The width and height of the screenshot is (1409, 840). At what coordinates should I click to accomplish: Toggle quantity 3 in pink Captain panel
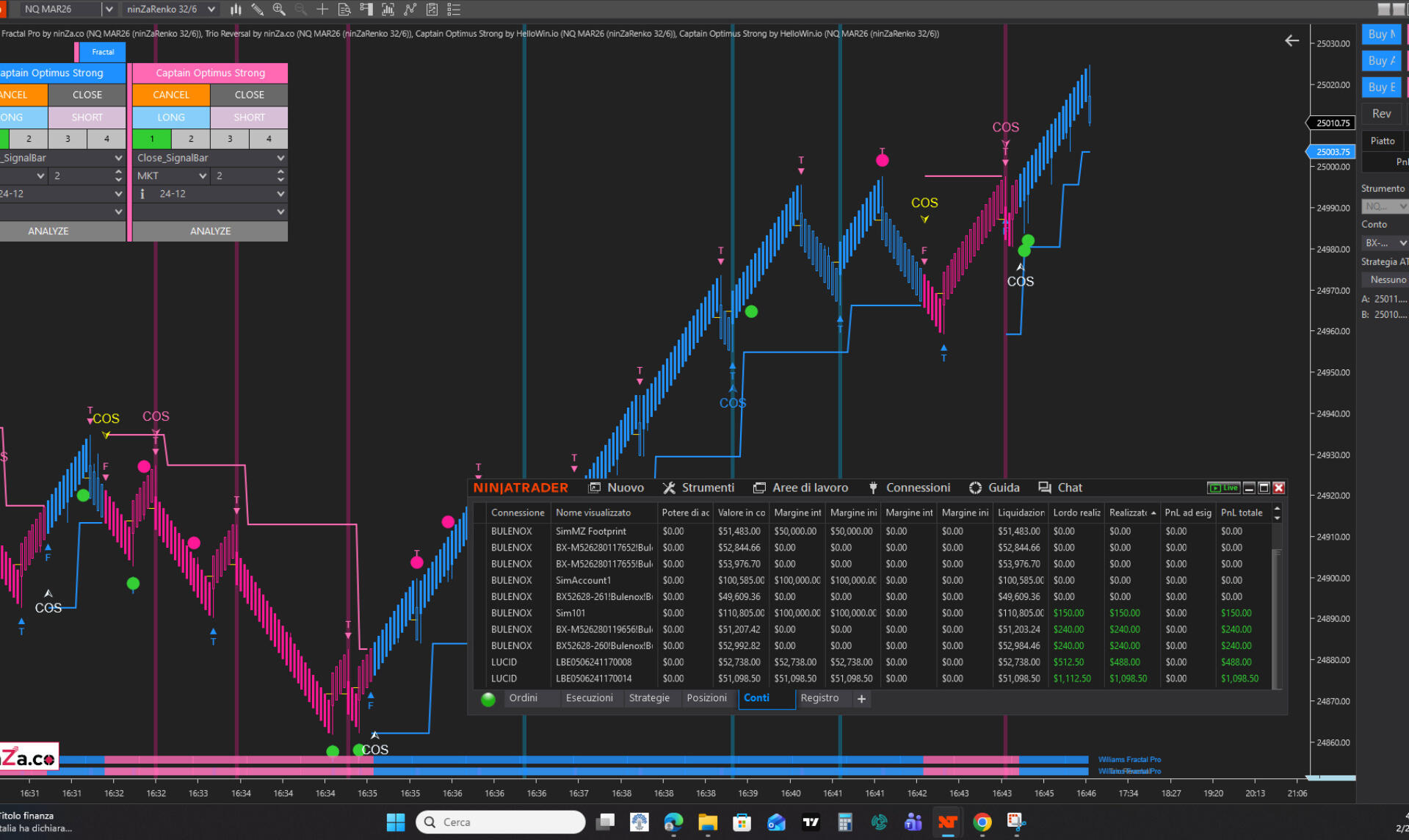tap(230, 139)
